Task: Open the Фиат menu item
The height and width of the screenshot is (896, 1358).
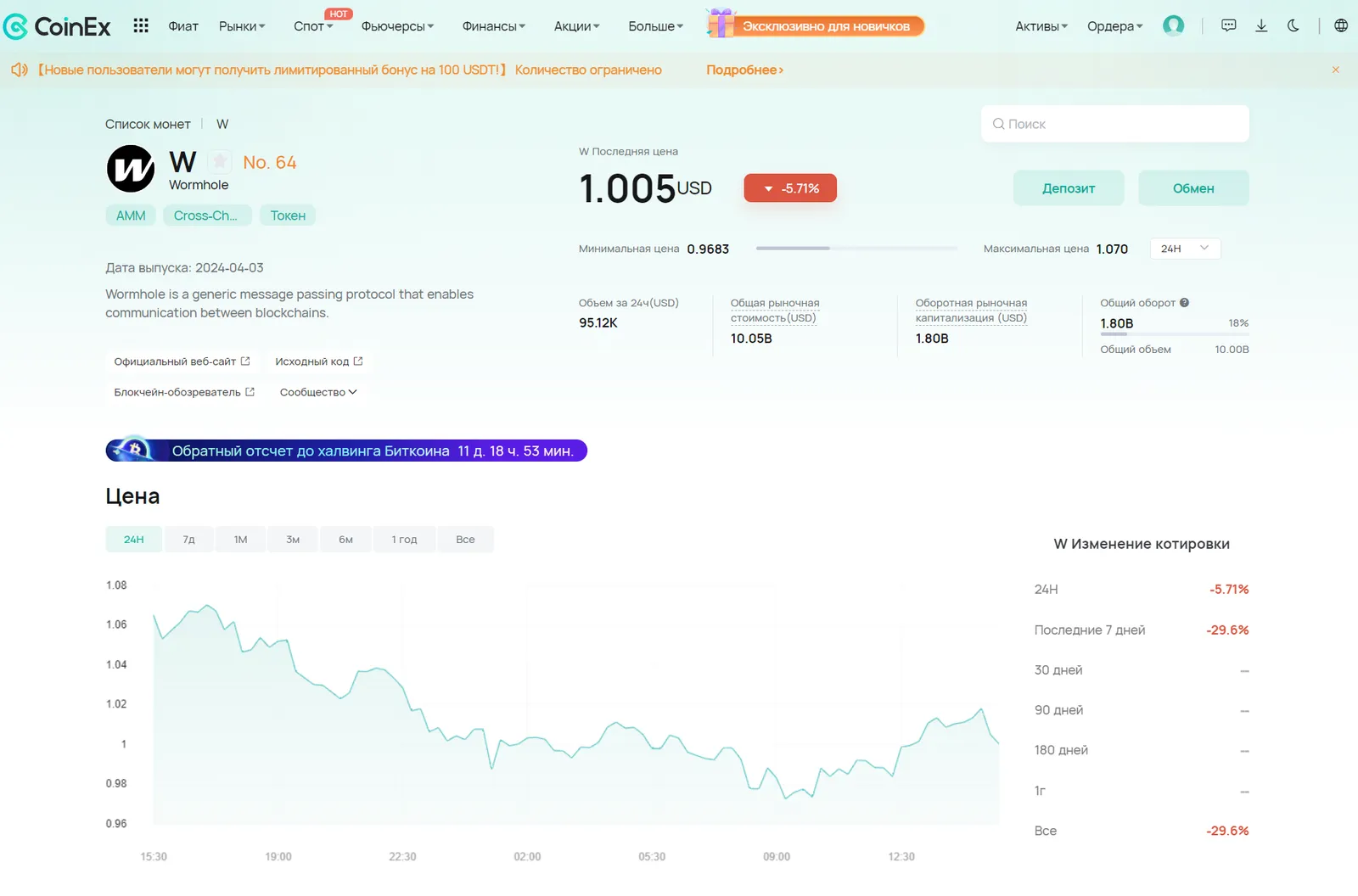Action: (x=183, y=26)
